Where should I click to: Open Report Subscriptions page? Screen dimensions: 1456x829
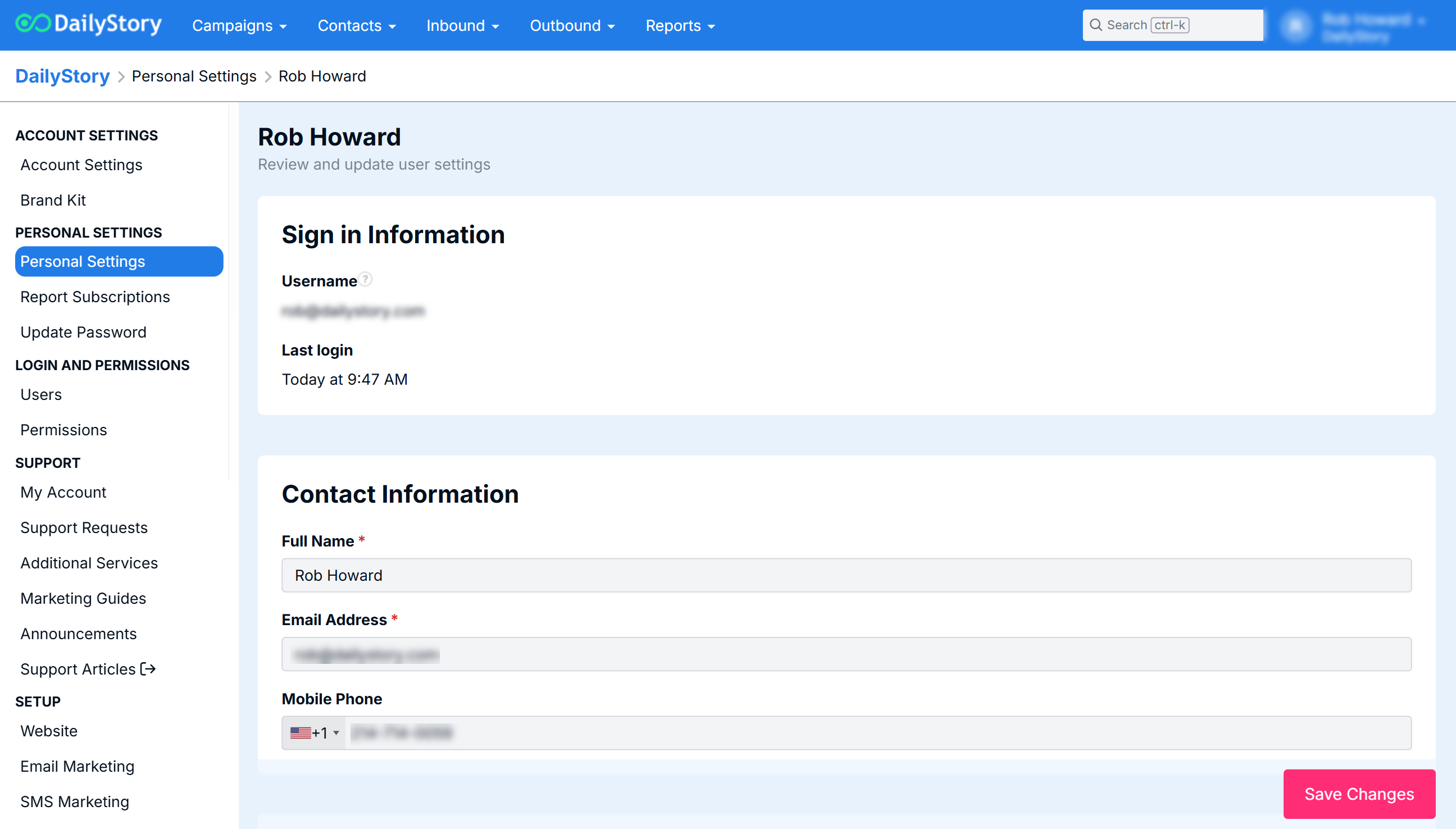95,297
